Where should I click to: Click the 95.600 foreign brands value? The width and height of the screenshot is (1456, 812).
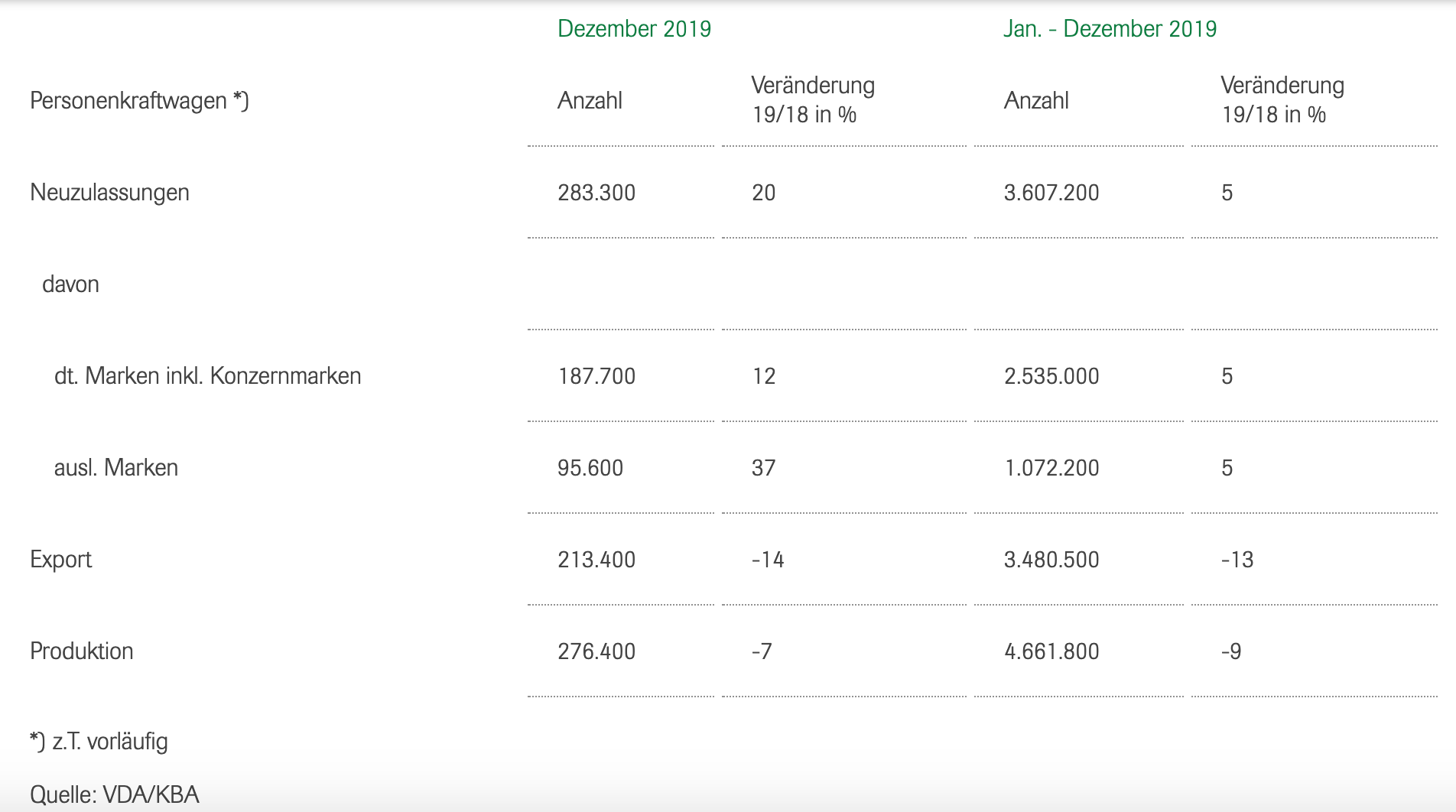click(x=590, y=468)
